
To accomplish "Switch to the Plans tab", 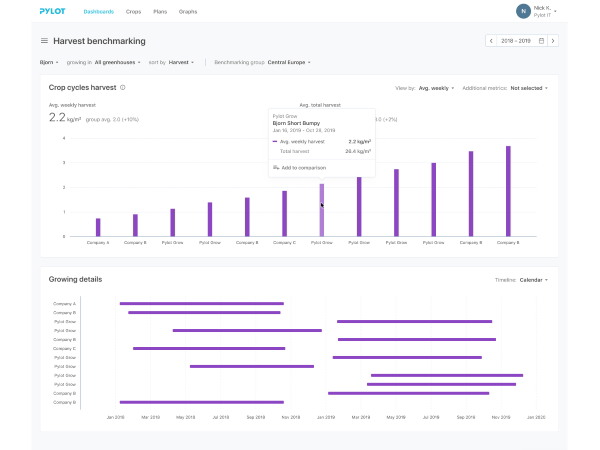I will [x=160, y=12].
